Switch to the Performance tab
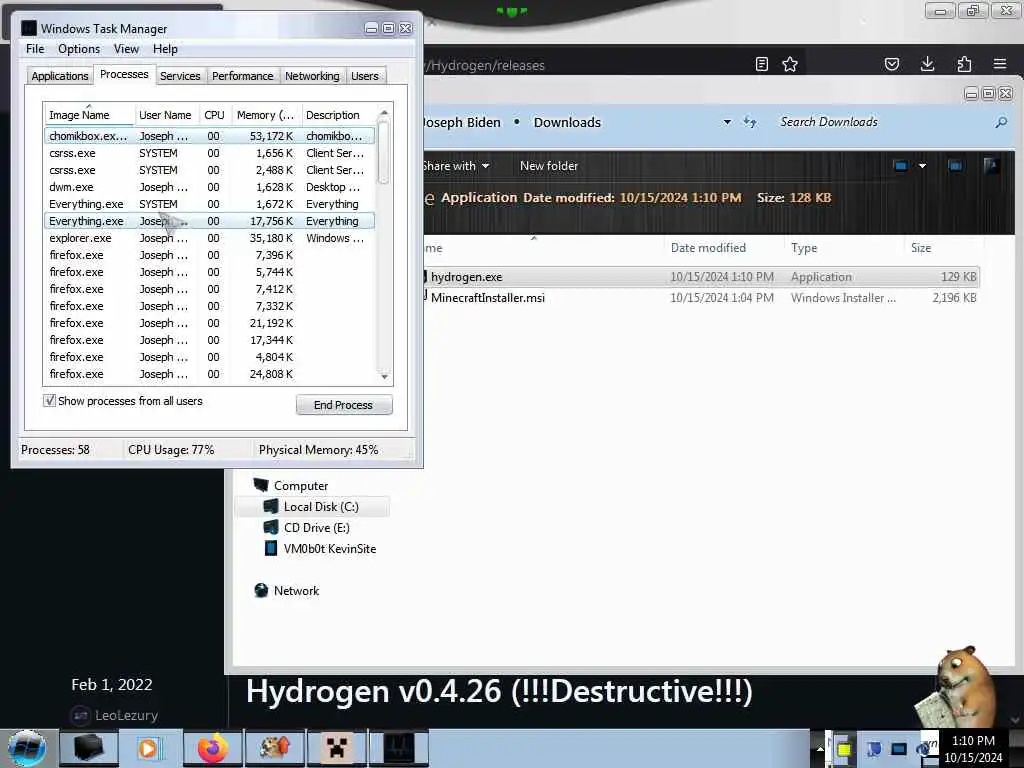 [242, 76]
